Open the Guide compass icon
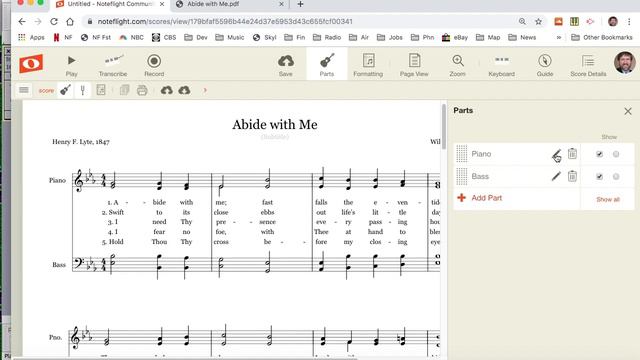640x360 pixels. (544, 65)
